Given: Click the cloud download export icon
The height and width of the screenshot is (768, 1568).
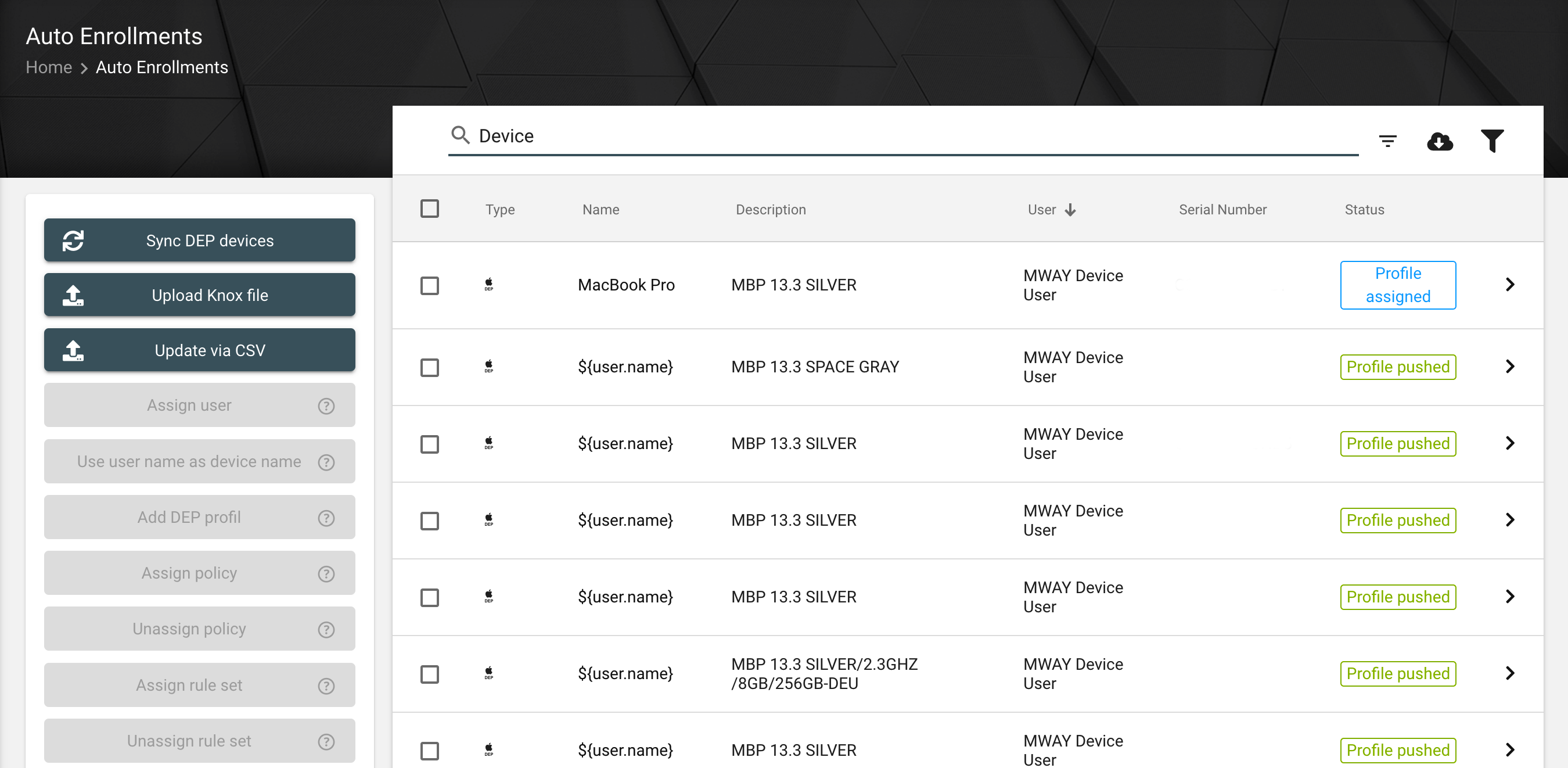Looking at the screenshot, I should pos(1440,141).
